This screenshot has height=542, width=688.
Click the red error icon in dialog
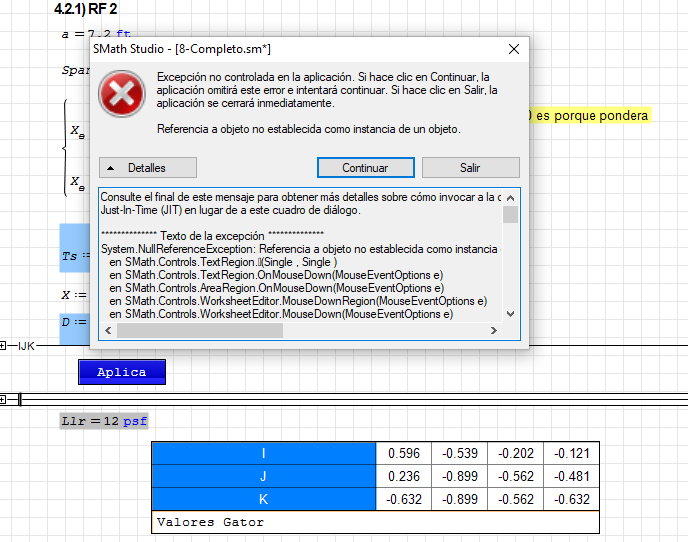coord(120,95)
